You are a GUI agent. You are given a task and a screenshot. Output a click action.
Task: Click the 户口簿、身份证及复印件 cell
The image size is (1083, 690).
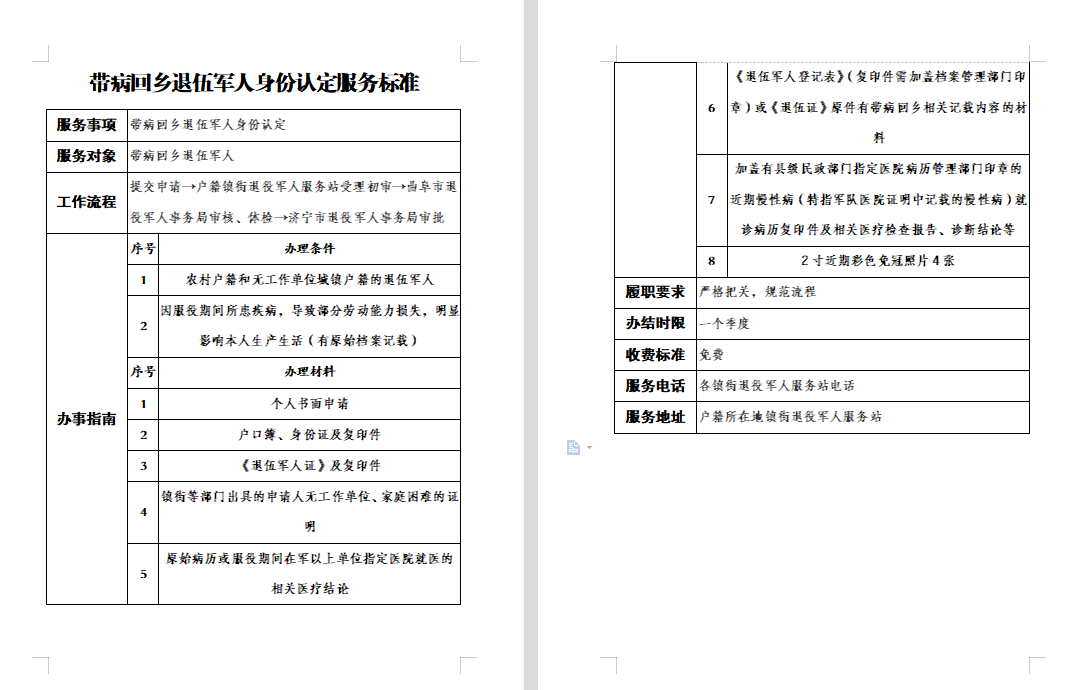[x=309, y=435]
